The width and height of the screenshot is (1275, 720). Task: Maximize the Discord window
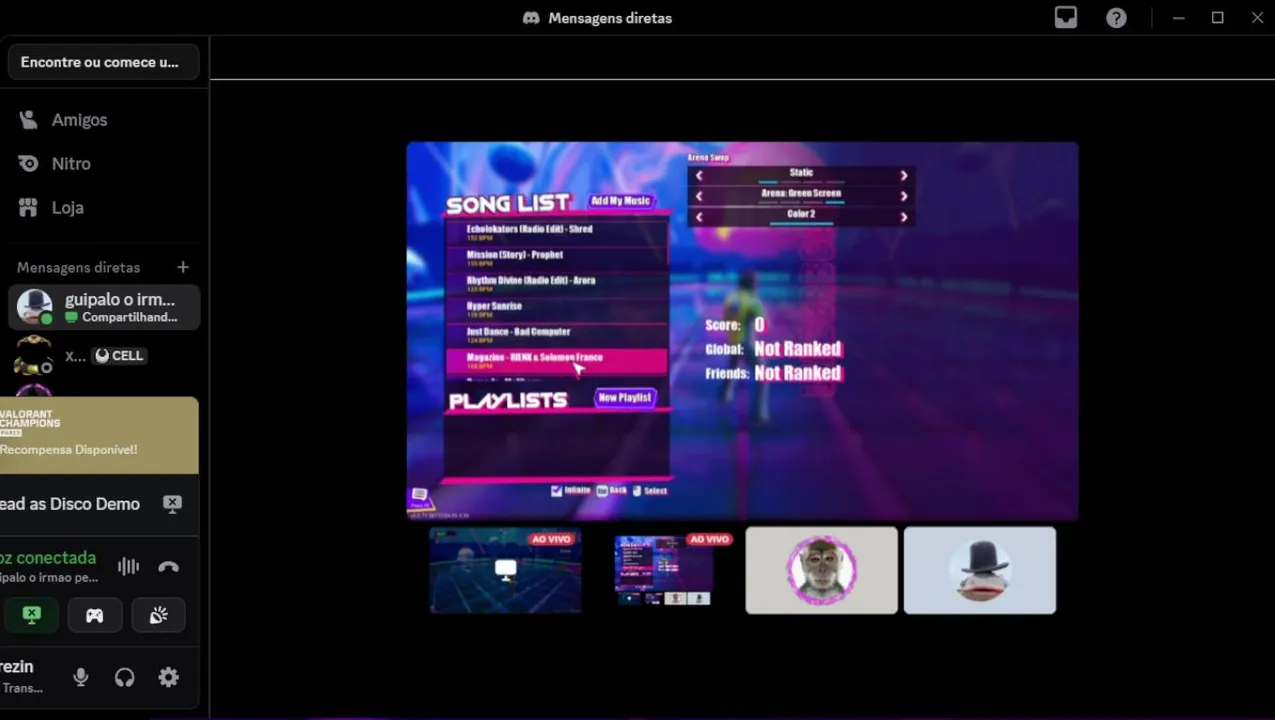point(1217,18)
